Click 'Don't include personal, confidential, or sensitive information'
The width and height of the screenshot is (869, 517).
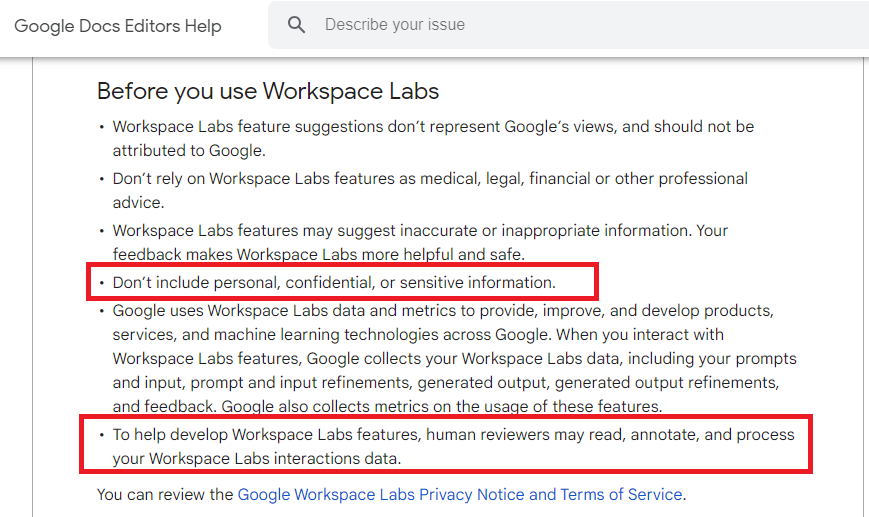tap(334, 283)
